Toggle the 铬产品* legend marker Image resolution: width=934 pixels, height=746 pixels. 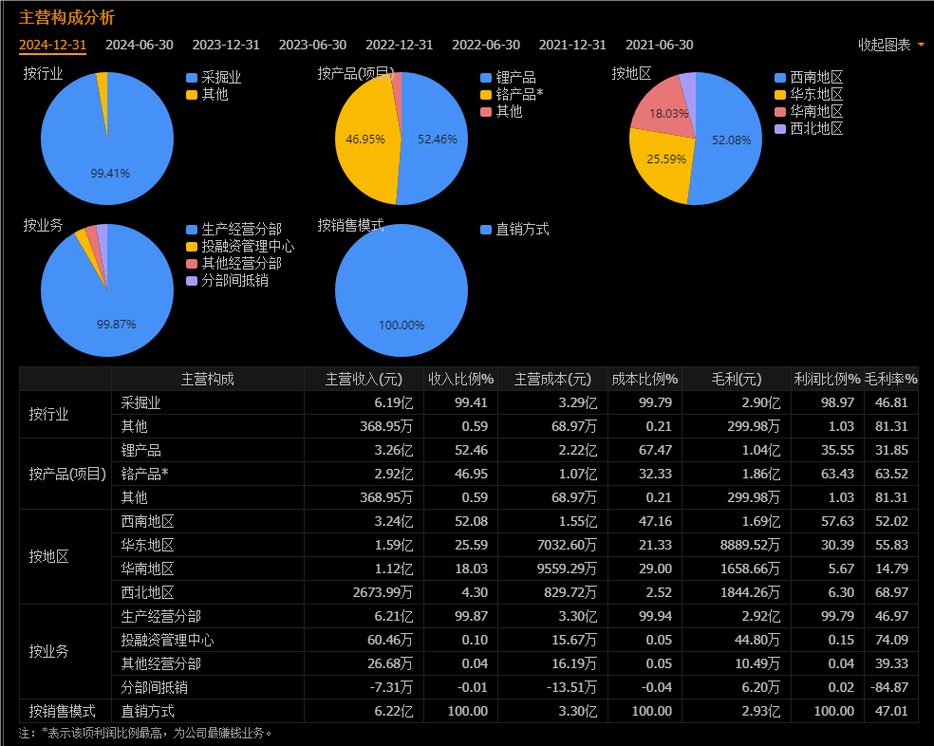(x=486, y=95)
